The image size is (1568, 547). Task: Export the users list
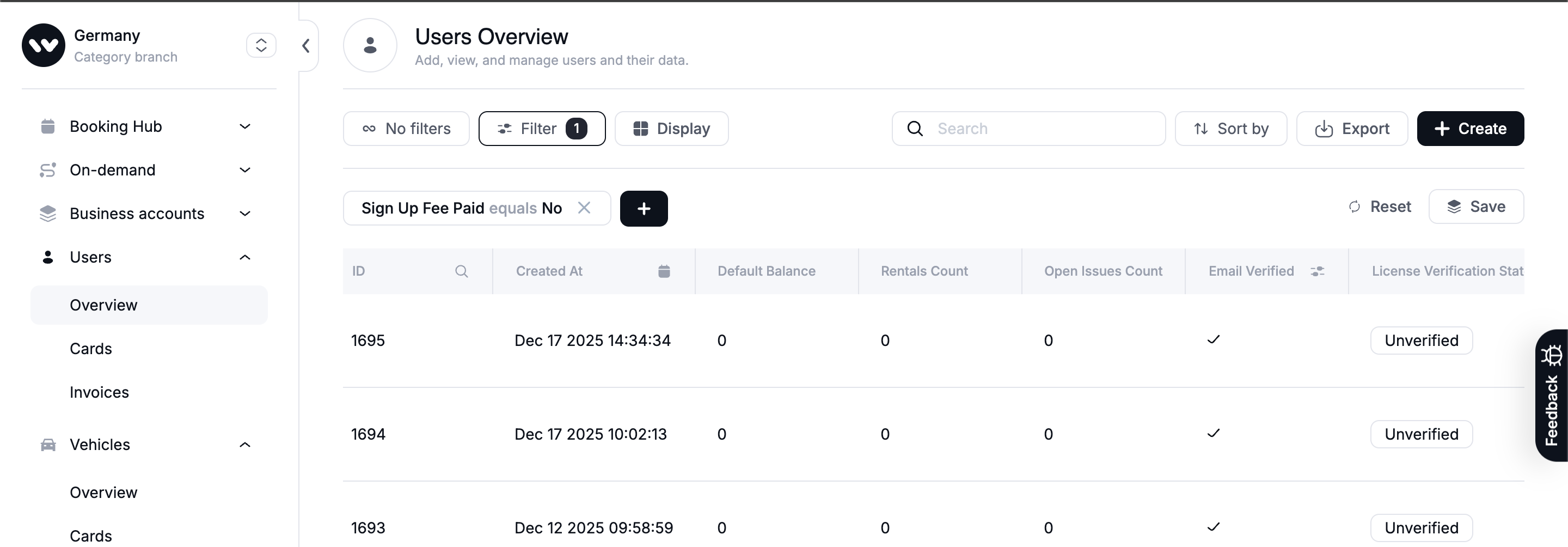1351,129
